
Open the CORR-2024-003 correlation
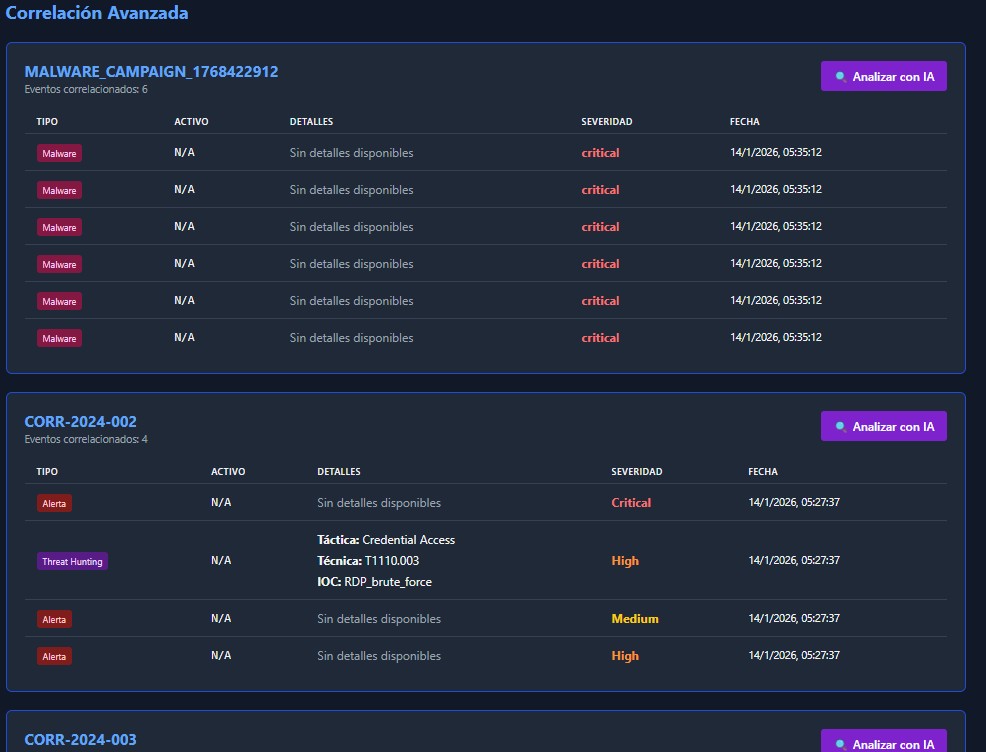81,739
